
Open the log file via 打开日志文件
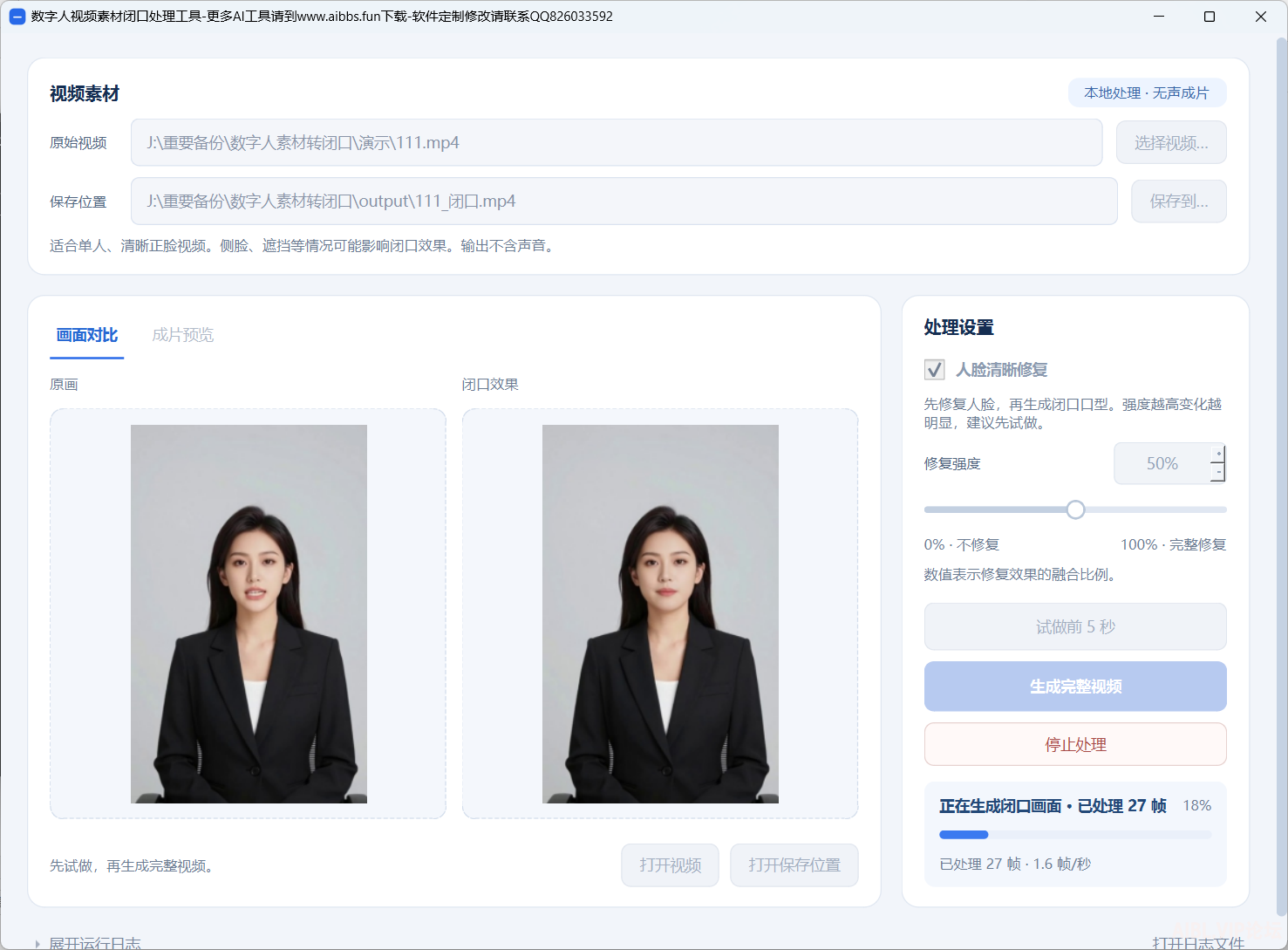point(1198,943)
